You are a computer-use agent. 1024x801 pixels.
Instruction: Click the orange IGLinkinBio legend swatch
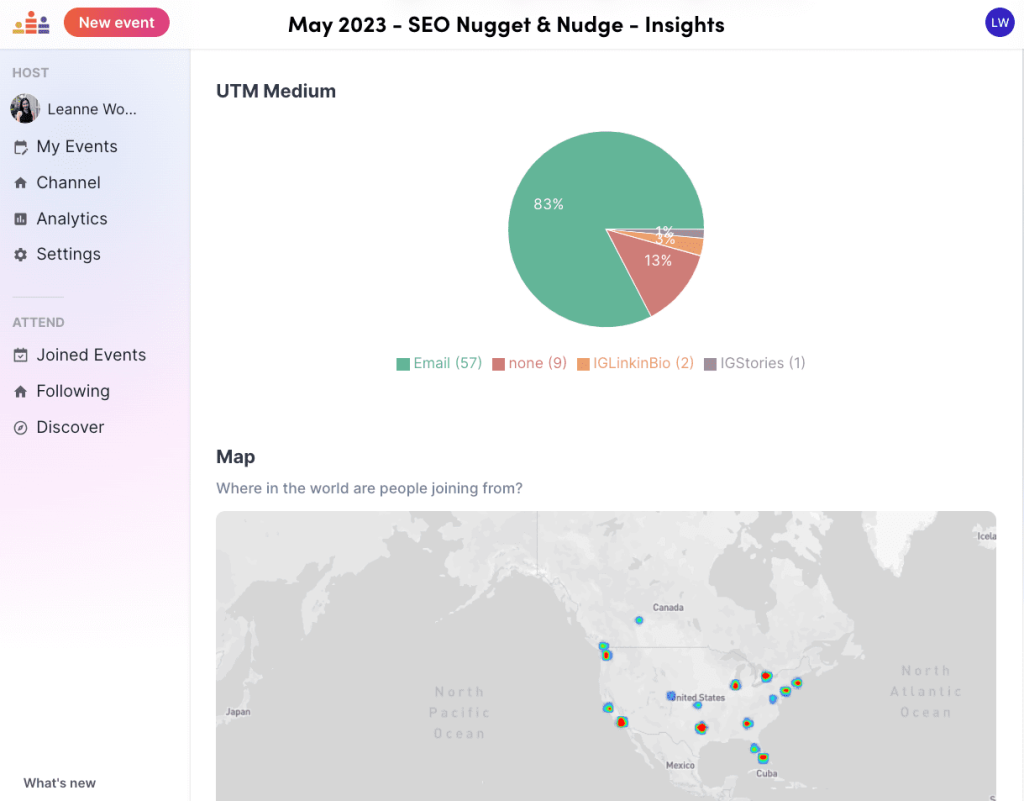pyautogui.click(x=583, y=364)
